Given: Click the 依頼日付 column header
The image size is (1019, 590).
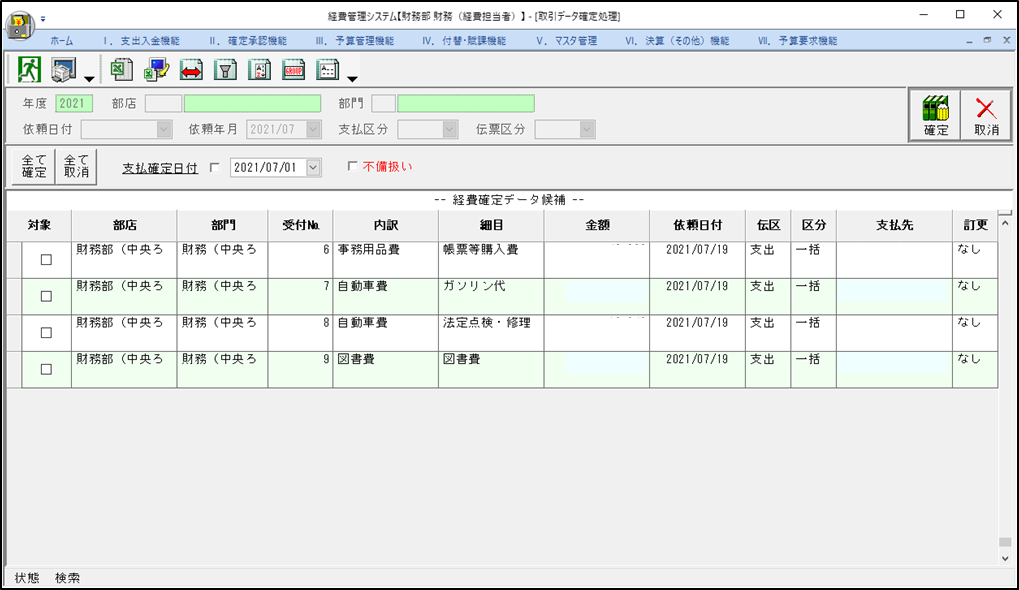Looking at the screenshot, I should (x=697, y=225).
